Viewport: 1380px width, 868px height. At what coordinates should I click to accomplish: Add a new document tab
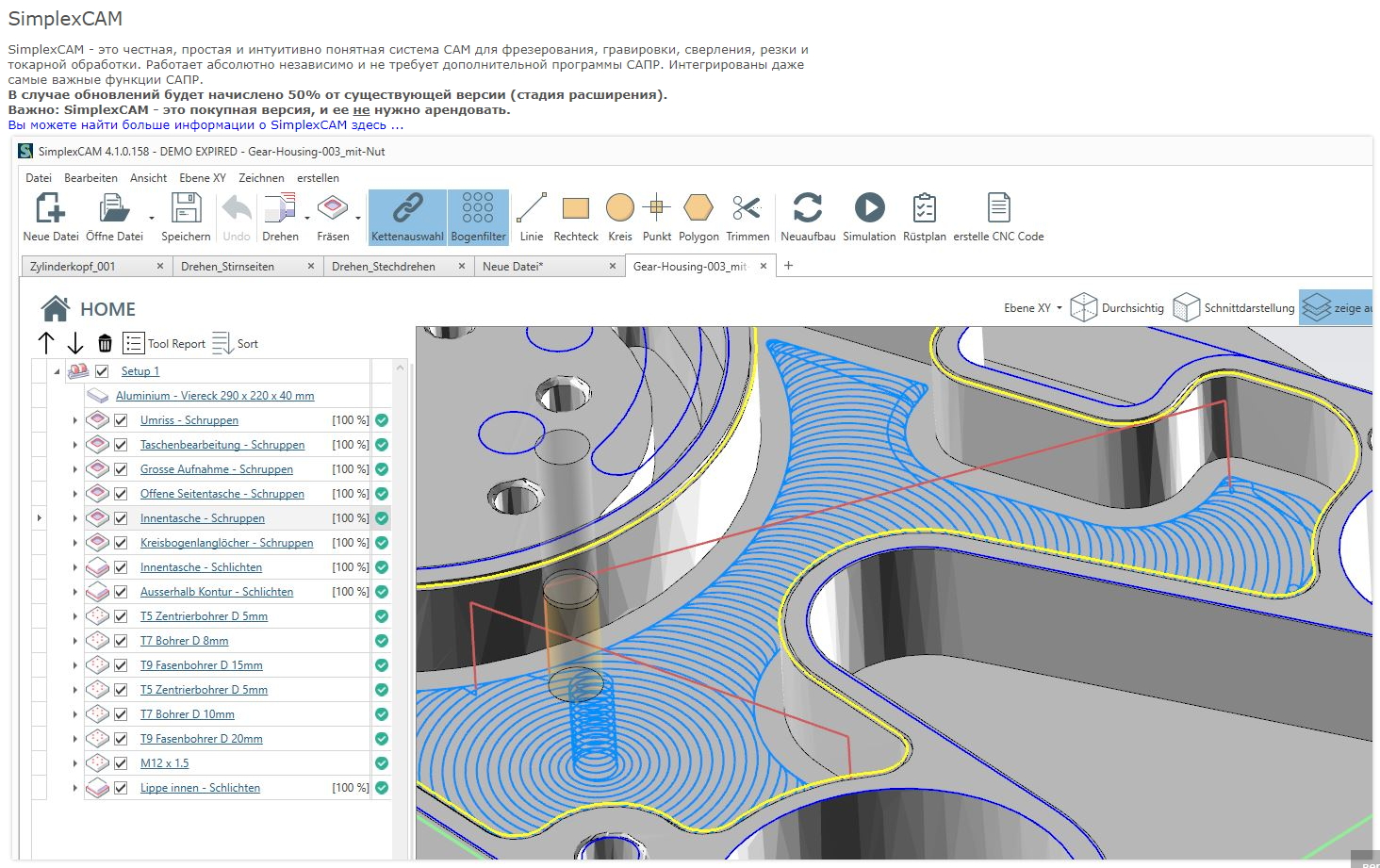(789, 266)
